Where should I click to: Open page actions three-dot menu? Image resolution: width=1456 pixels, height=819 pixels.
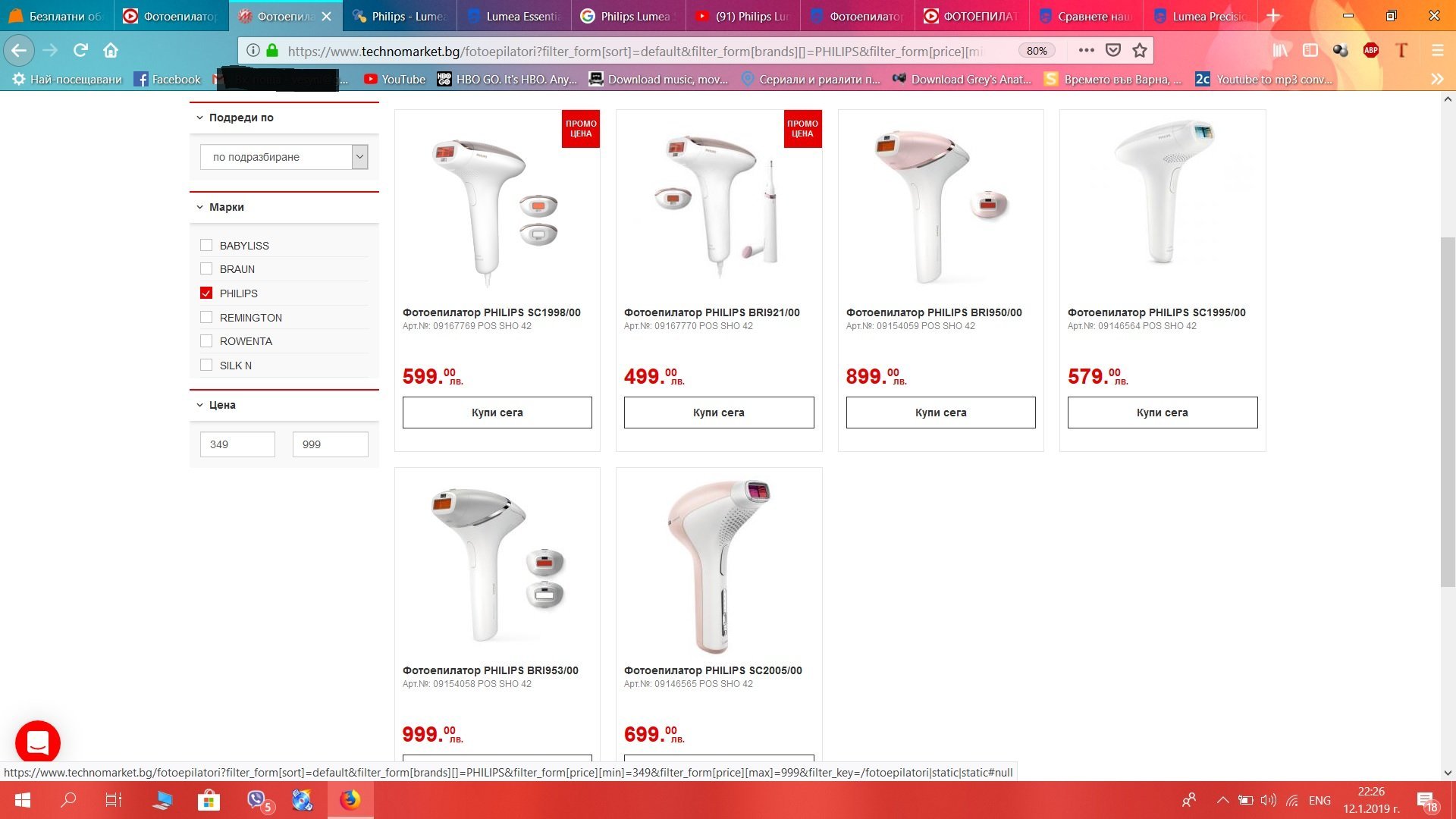click(1086, 51)
